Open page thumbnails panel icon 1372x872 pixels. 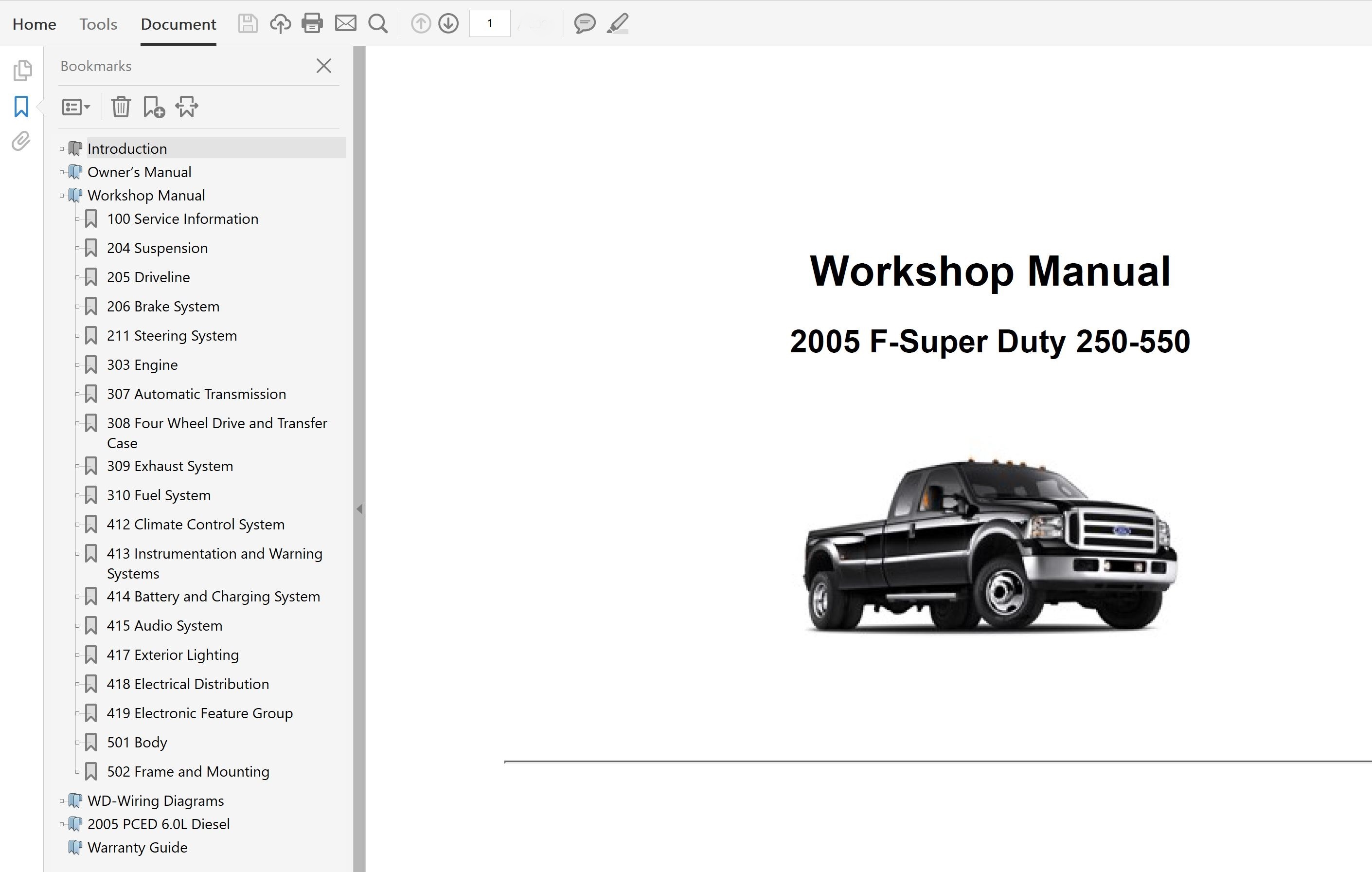[x=22, y=71]
